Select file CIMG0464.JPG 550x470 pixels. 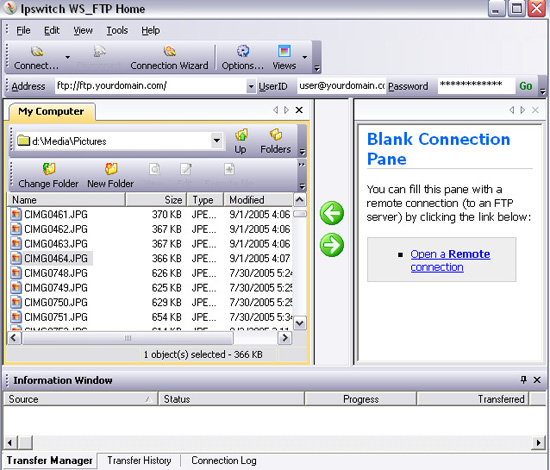56,258
